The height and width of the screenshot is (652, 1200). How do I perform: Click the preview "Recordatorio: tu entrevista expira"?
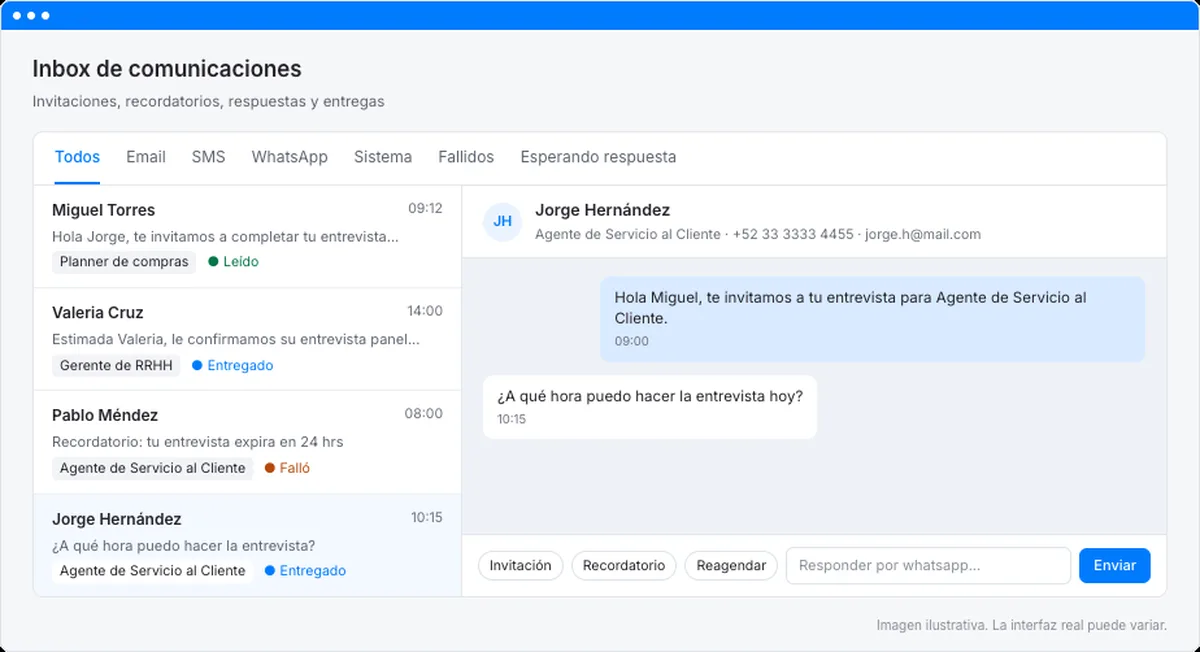(198, 442)
